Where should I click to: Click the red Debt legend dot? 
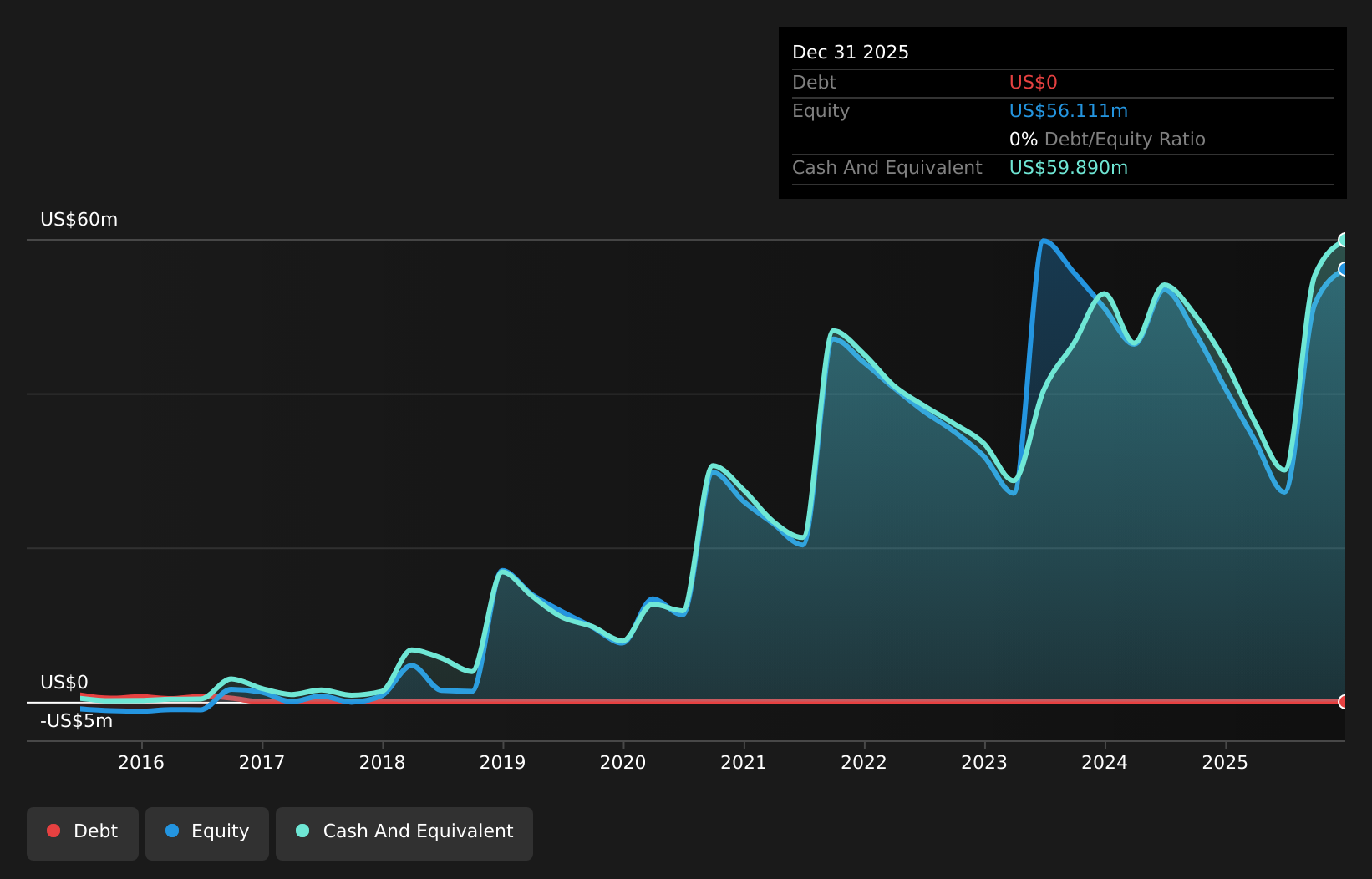coord(53,831)
